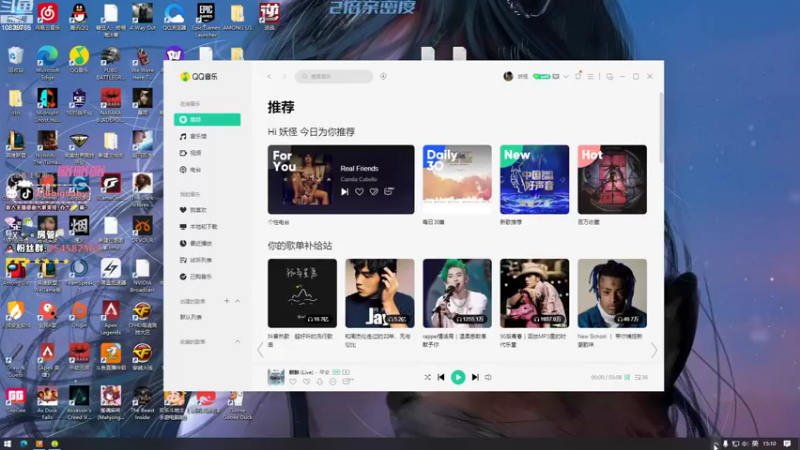Click the microphone icon in system tray
800x450 pixels.
726,444
